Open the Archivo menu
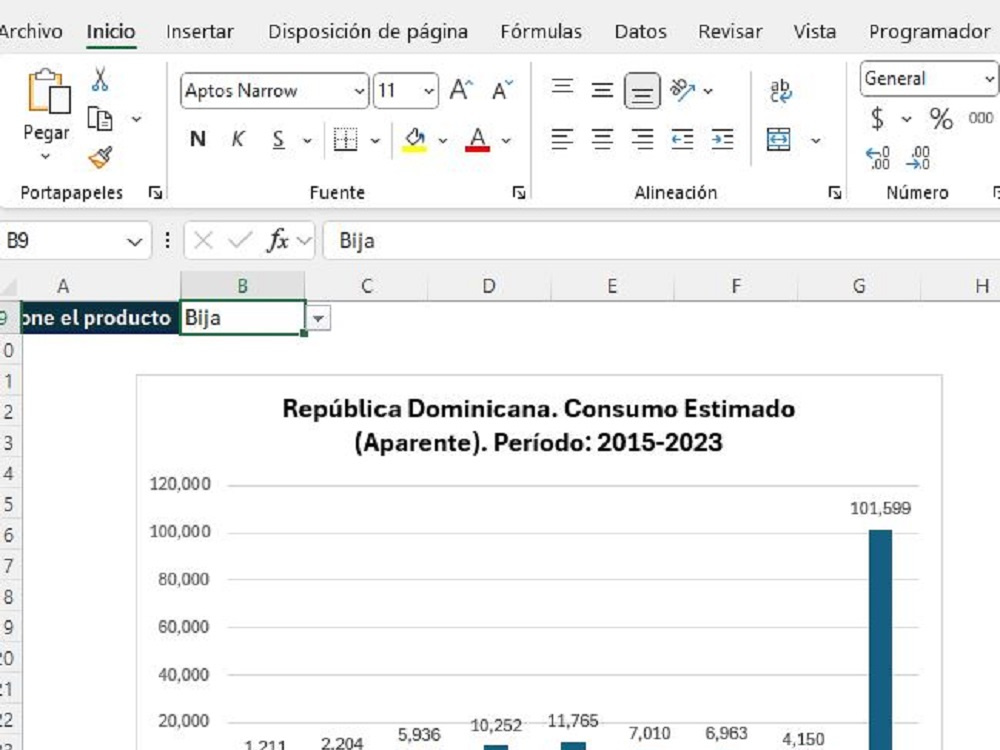This screenshot has width=1000, height=750. 31,31
